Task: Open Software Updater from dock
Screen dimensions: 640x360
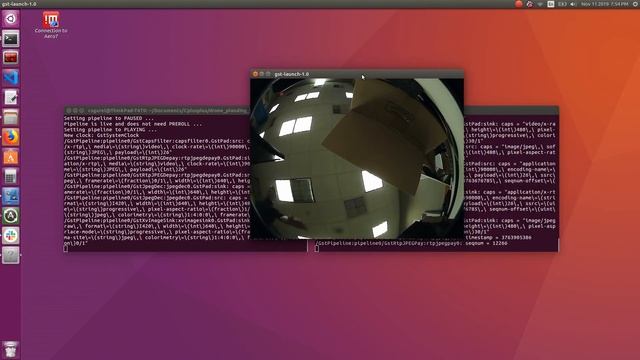Action: [11, 216]
